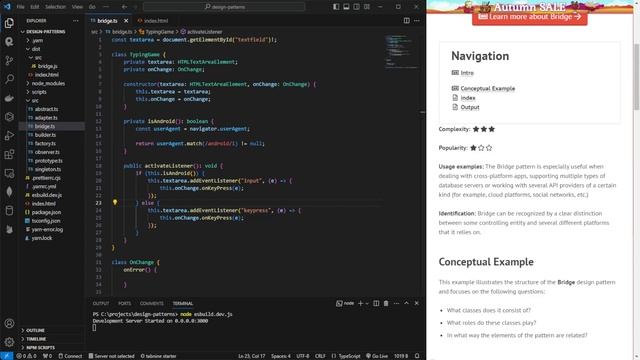Viewport: 640px width, 360px height.
Task: Close the terminal panel
Action: 417,303
